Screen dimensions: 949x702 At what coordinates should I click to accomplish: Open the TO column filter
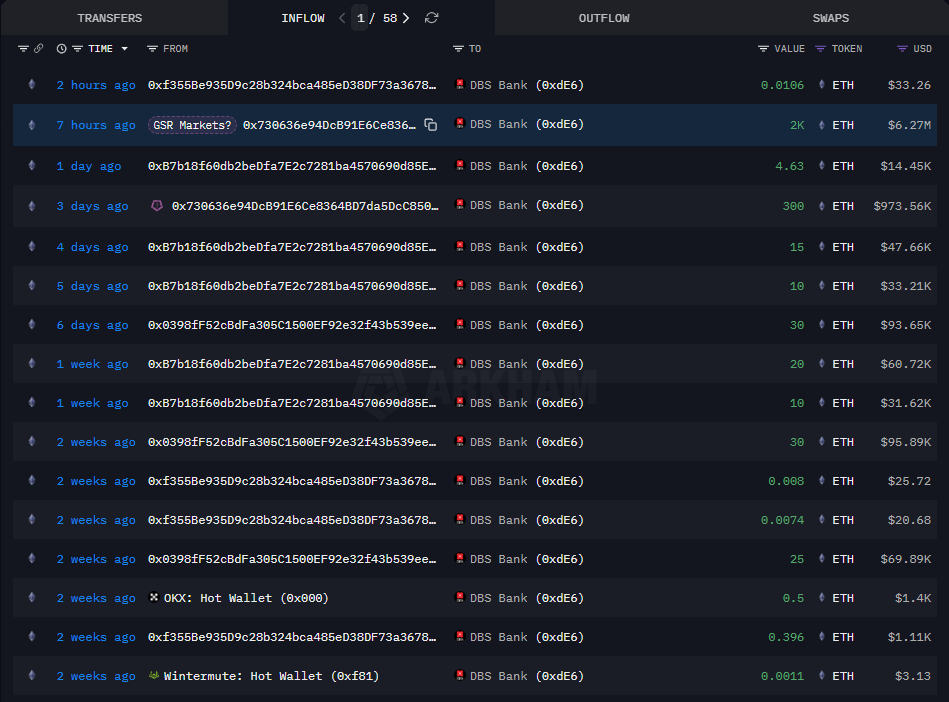click(458, 49)
